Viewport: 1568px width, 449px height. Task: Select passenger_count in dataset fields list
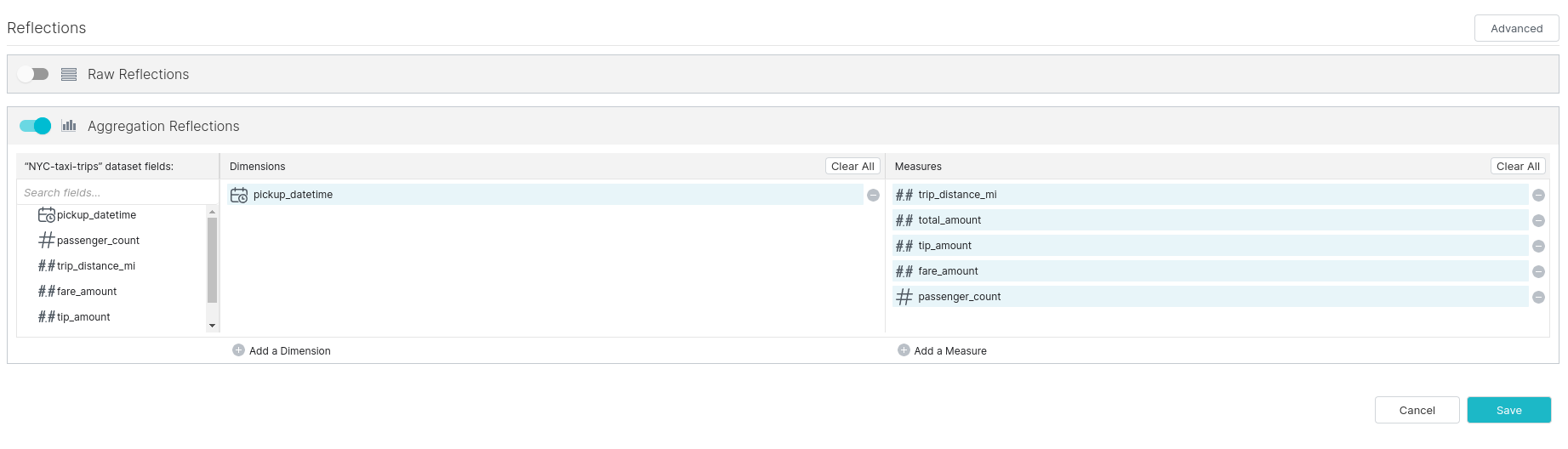coord(98,241)
